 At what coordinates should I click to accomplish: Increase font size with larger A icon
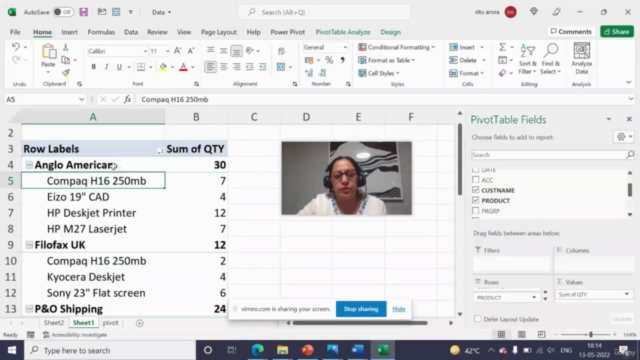pyautogui.click(x=177, y=51)
